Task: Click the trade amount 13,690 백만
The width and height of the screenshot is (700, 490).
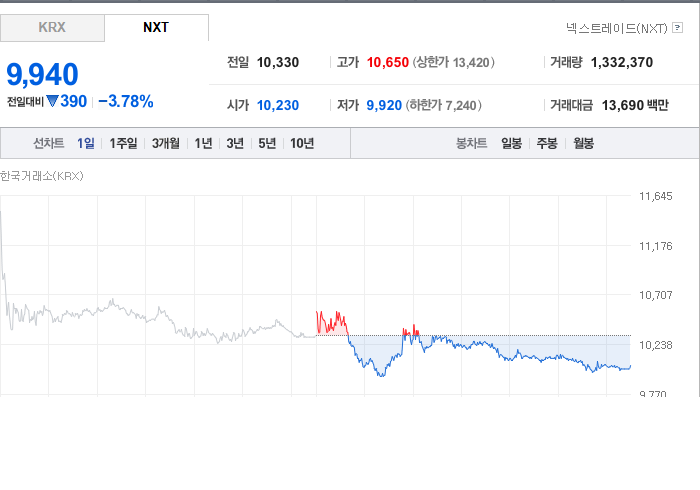Action: tap(635, 105)
